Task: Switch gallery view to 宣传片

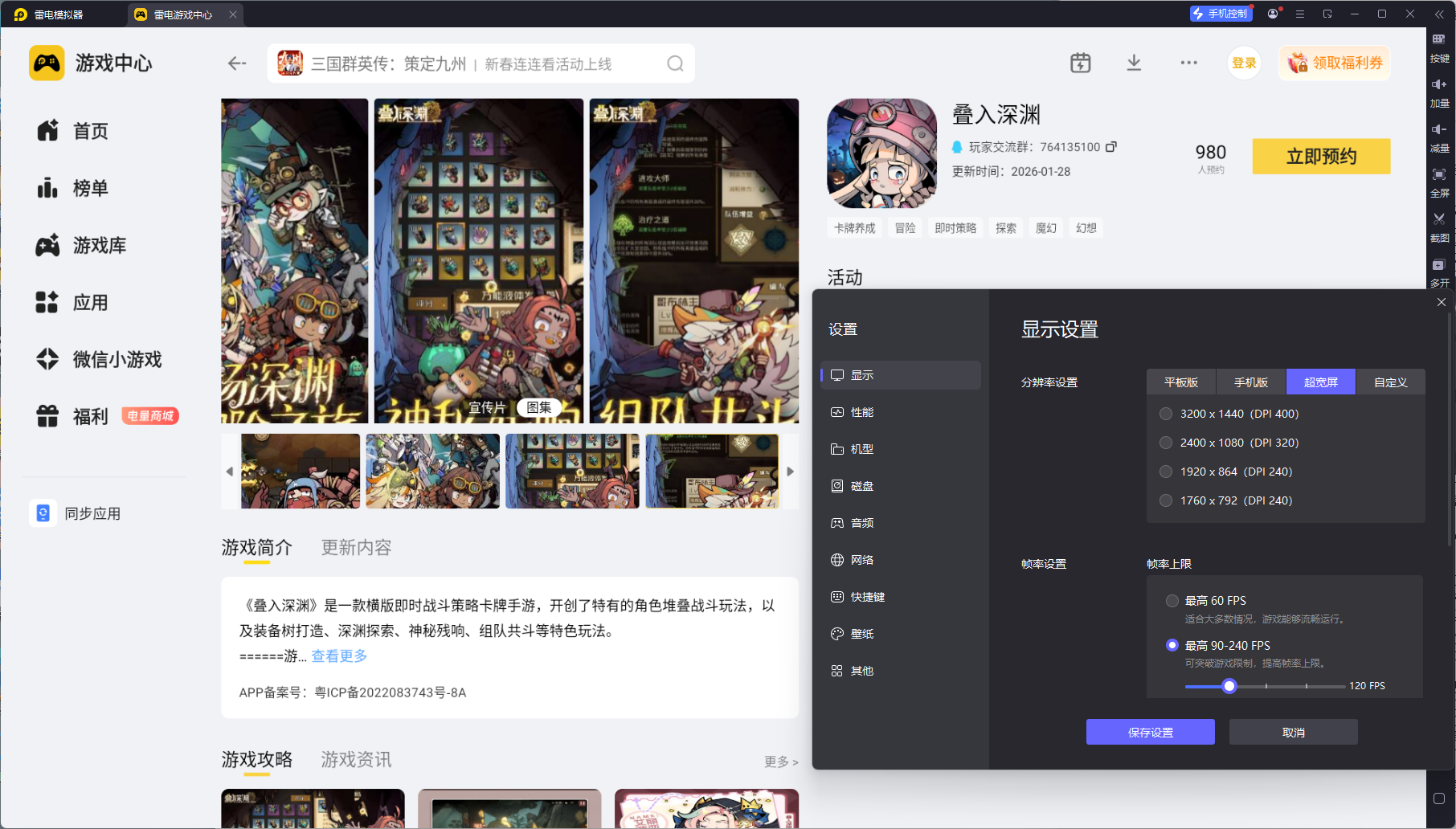Action: 487,407
